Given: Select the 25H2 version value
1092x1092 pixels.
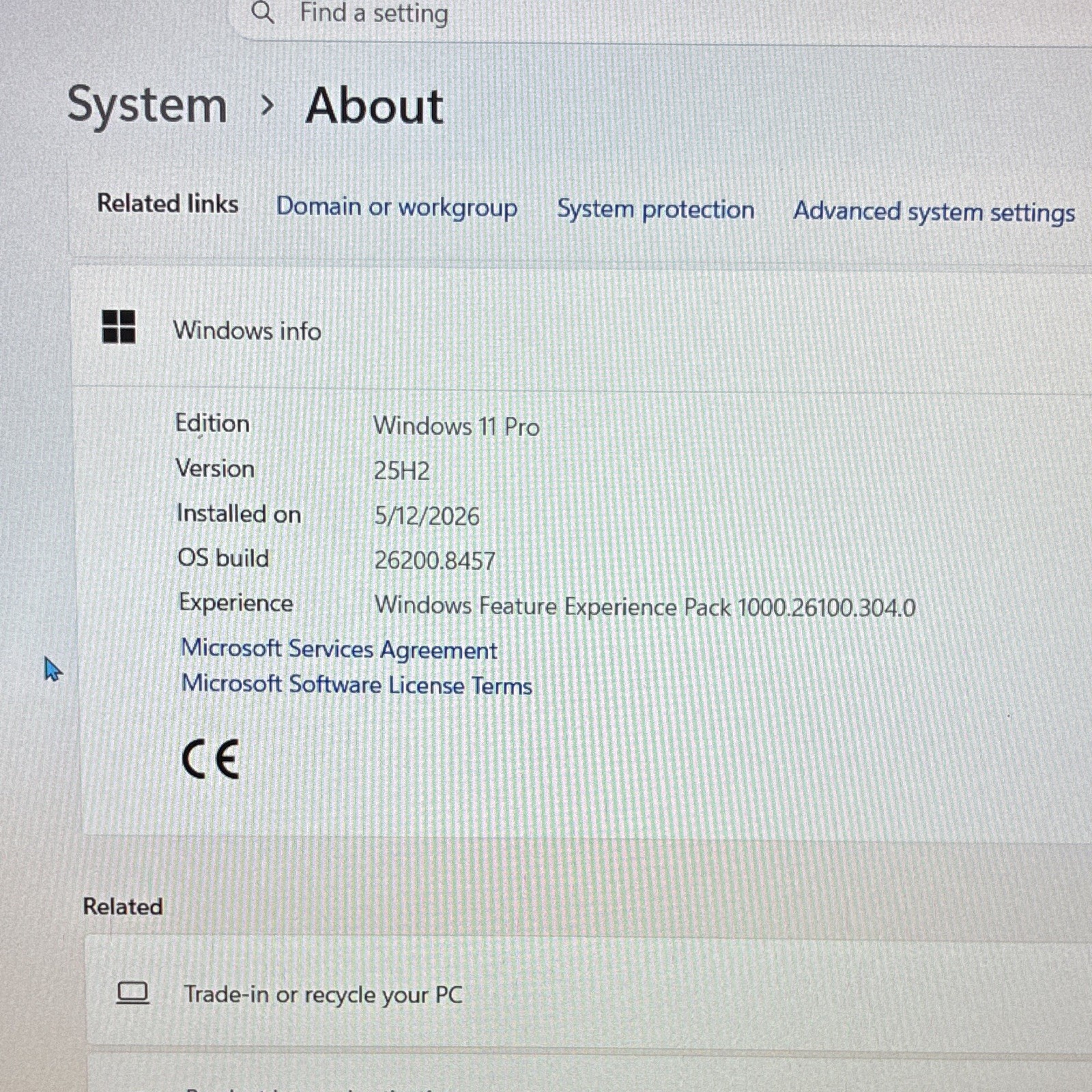Looking at the screenshot, I should point(401,471).
